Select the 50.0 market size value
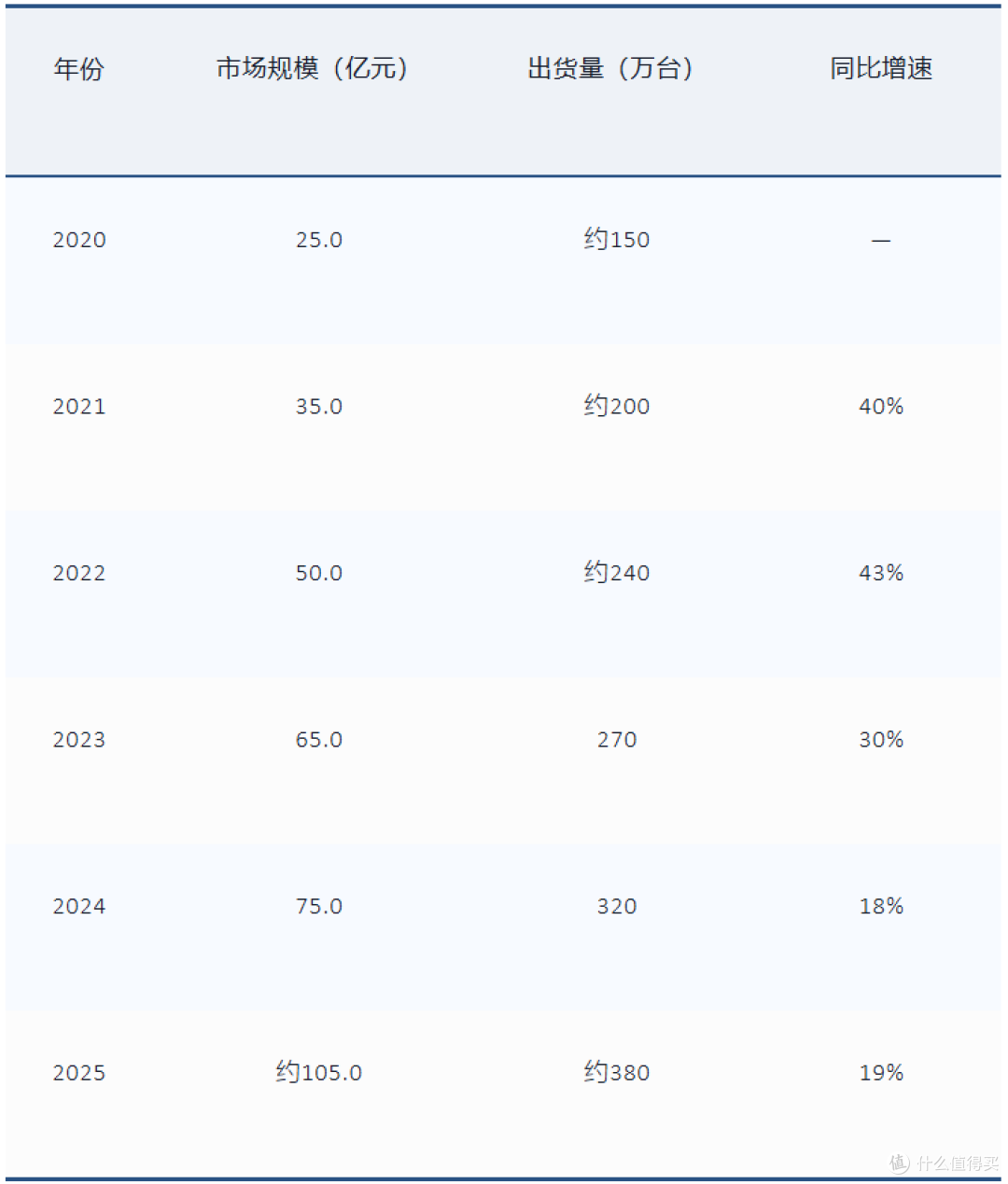1008x1184 pixels. coord(319,573)
